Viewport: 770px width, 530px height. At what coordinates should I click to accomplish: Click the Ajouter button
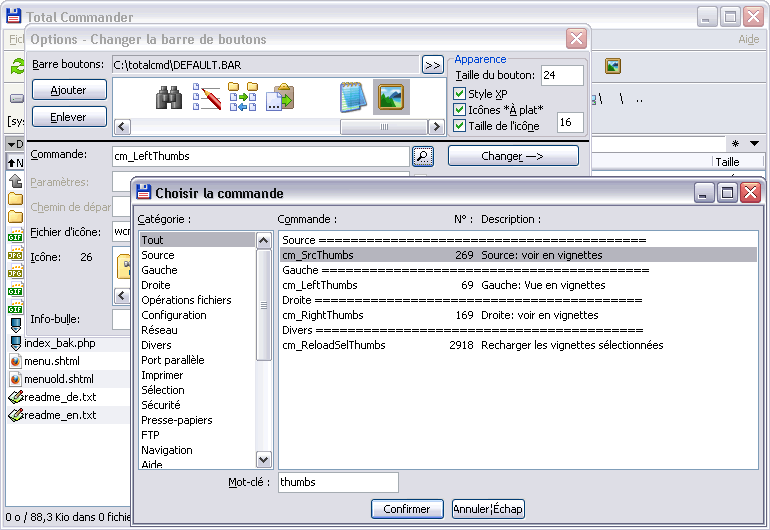tap(69, 90)
